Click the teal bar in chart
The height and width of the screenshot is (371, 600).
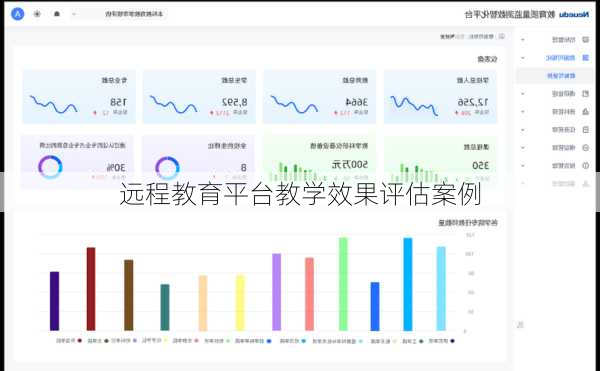pyautogui.click(x=165, y=307)
